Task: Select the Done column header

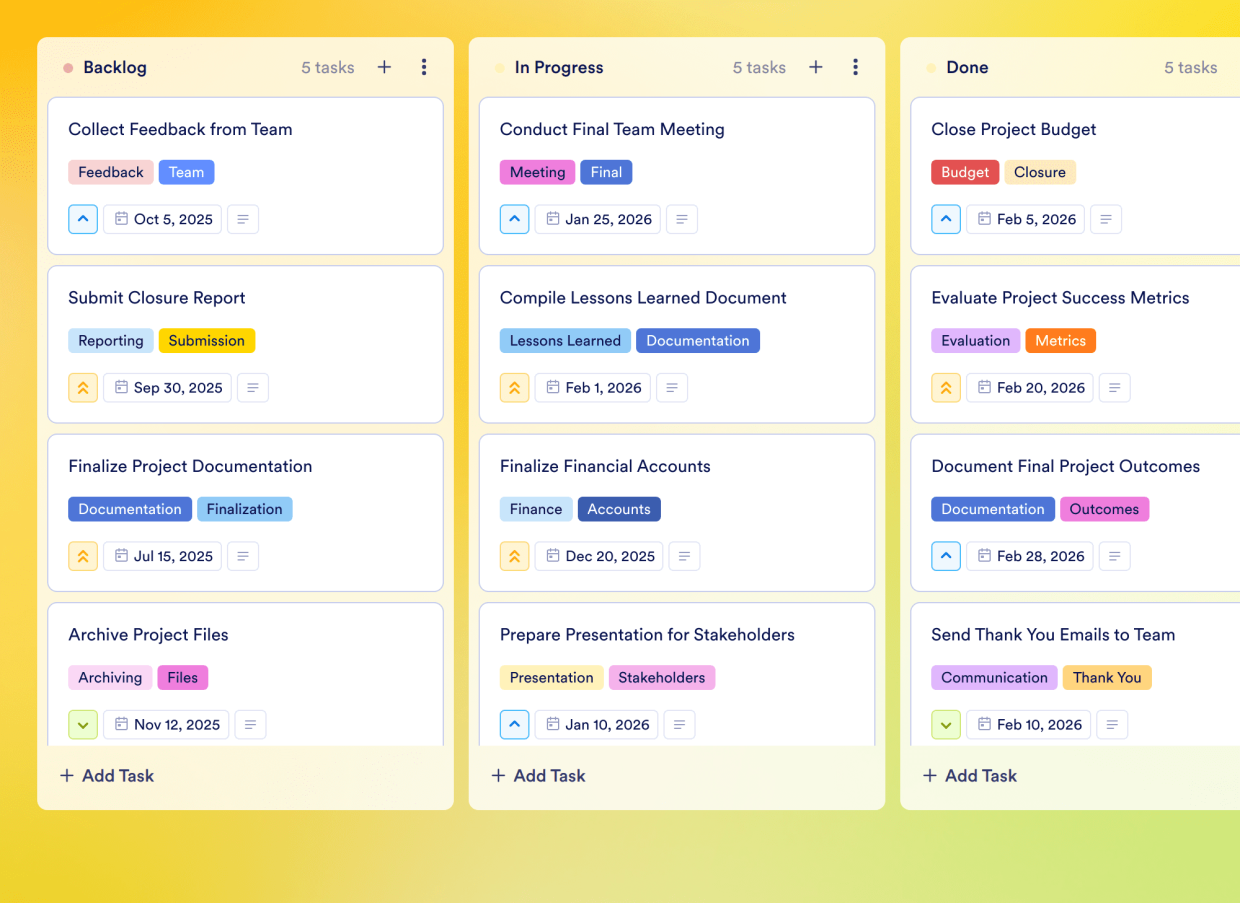Action: [x=967, y=67]
